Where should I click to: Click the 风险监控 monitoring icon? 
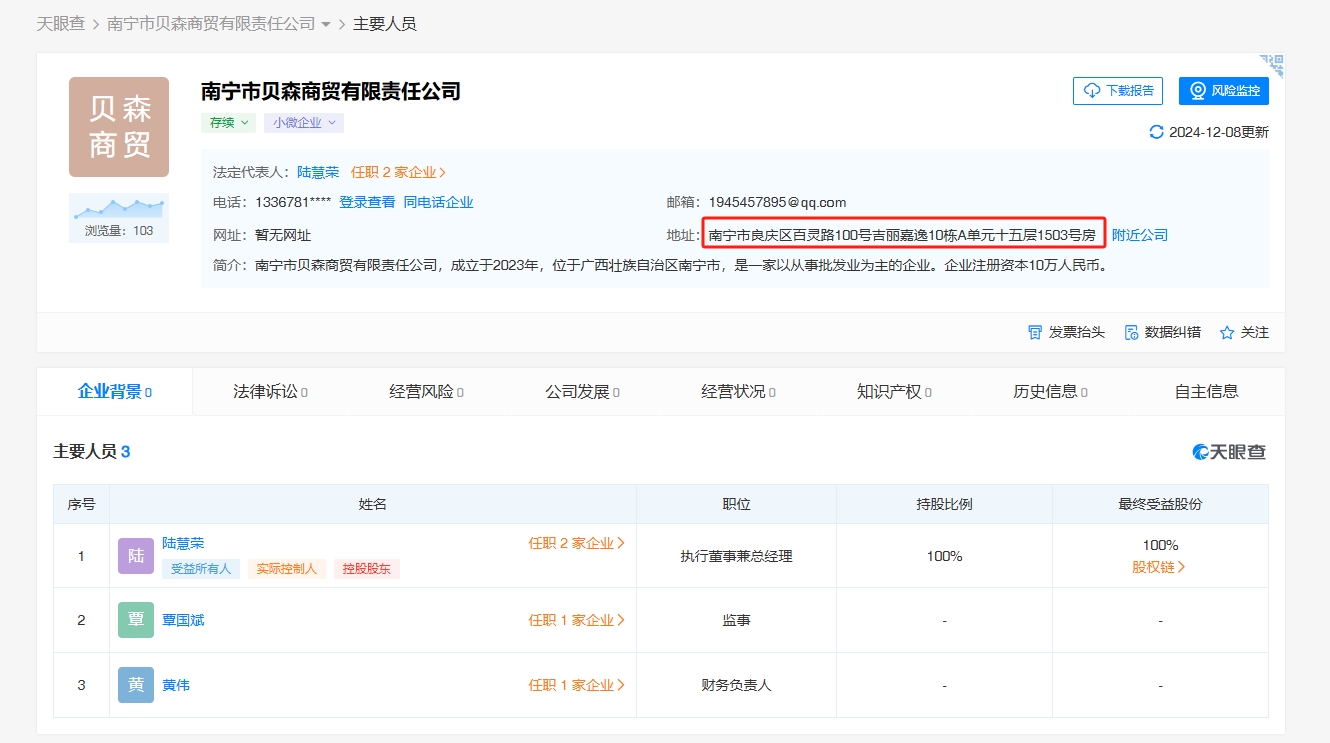1196,89
